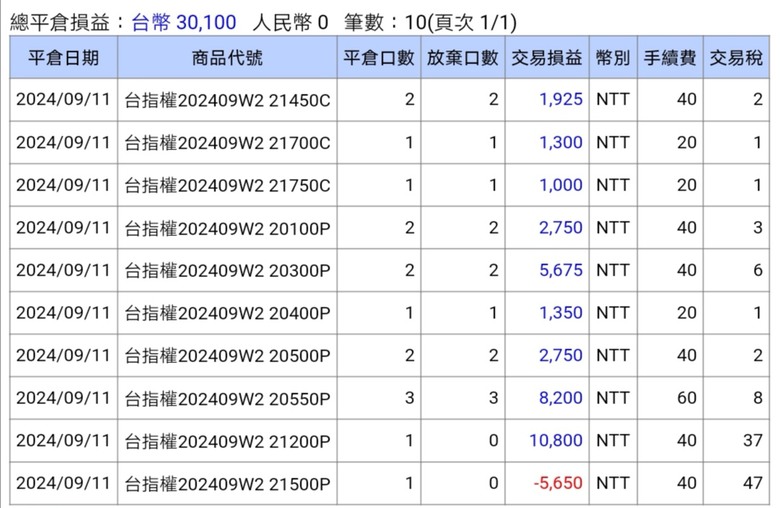The image size is (780, 508).
Task: Click currency NTT in the 20400P row
Action: pyautogui.click(x=613, y=312)
